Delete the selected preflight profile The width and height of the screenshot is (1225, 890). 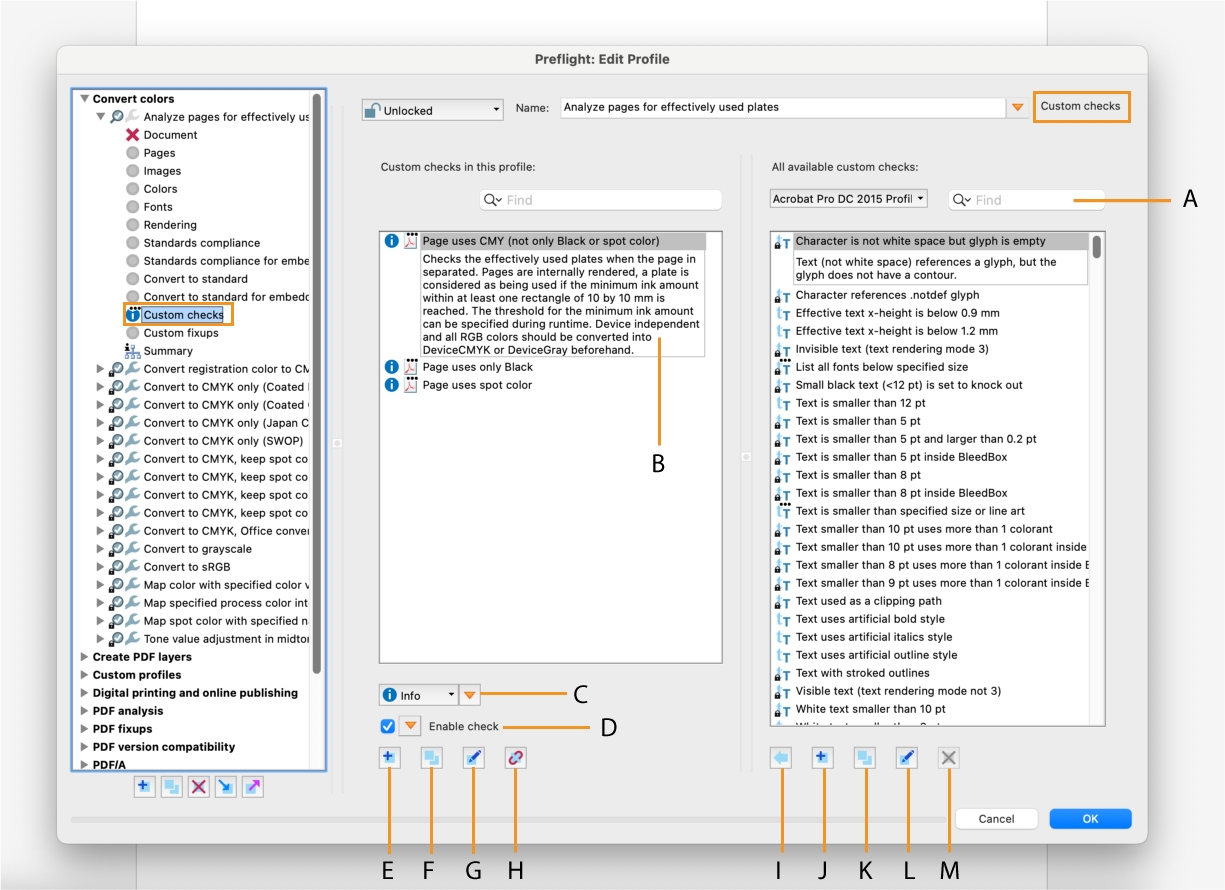click(197, 787)
